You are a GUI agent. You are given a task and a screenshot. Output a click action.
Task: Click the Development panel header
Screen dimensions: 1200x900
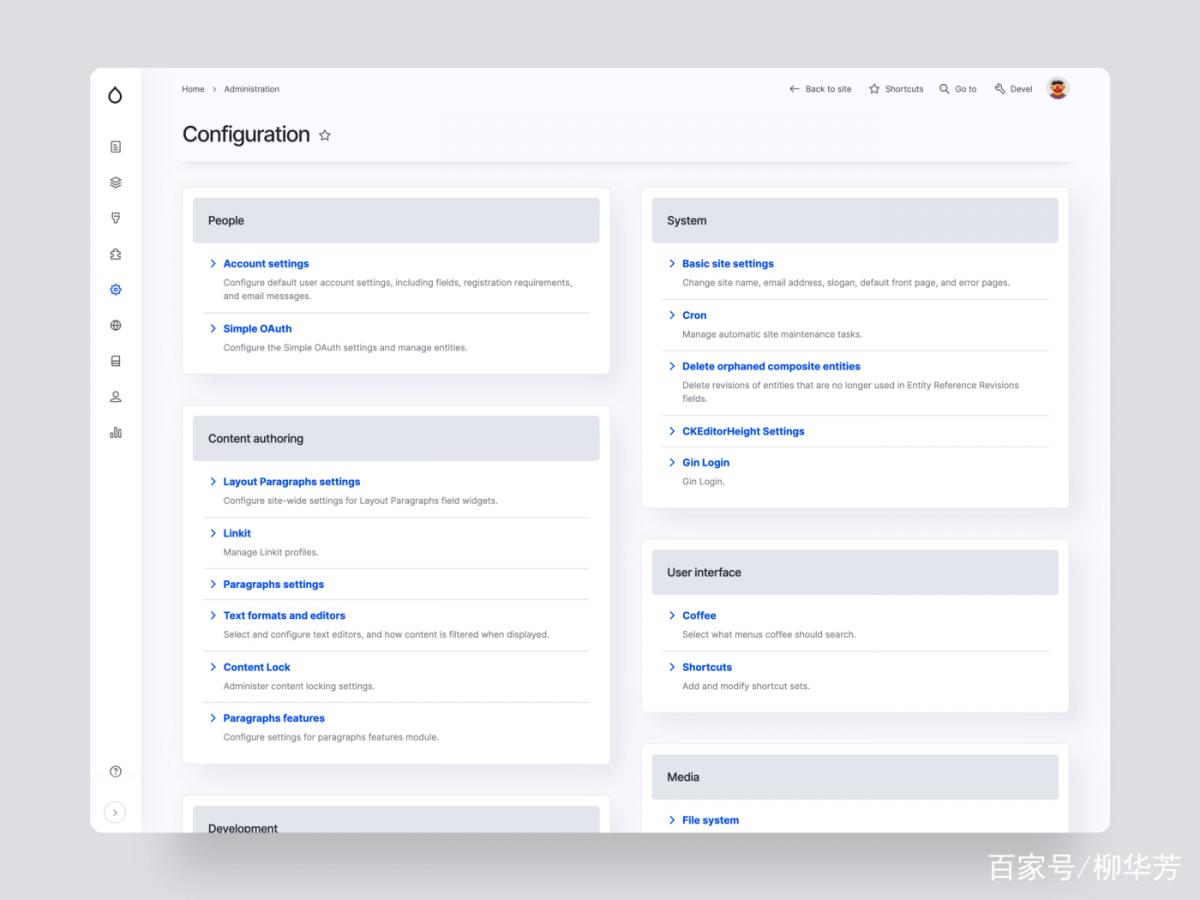point(396,820)
